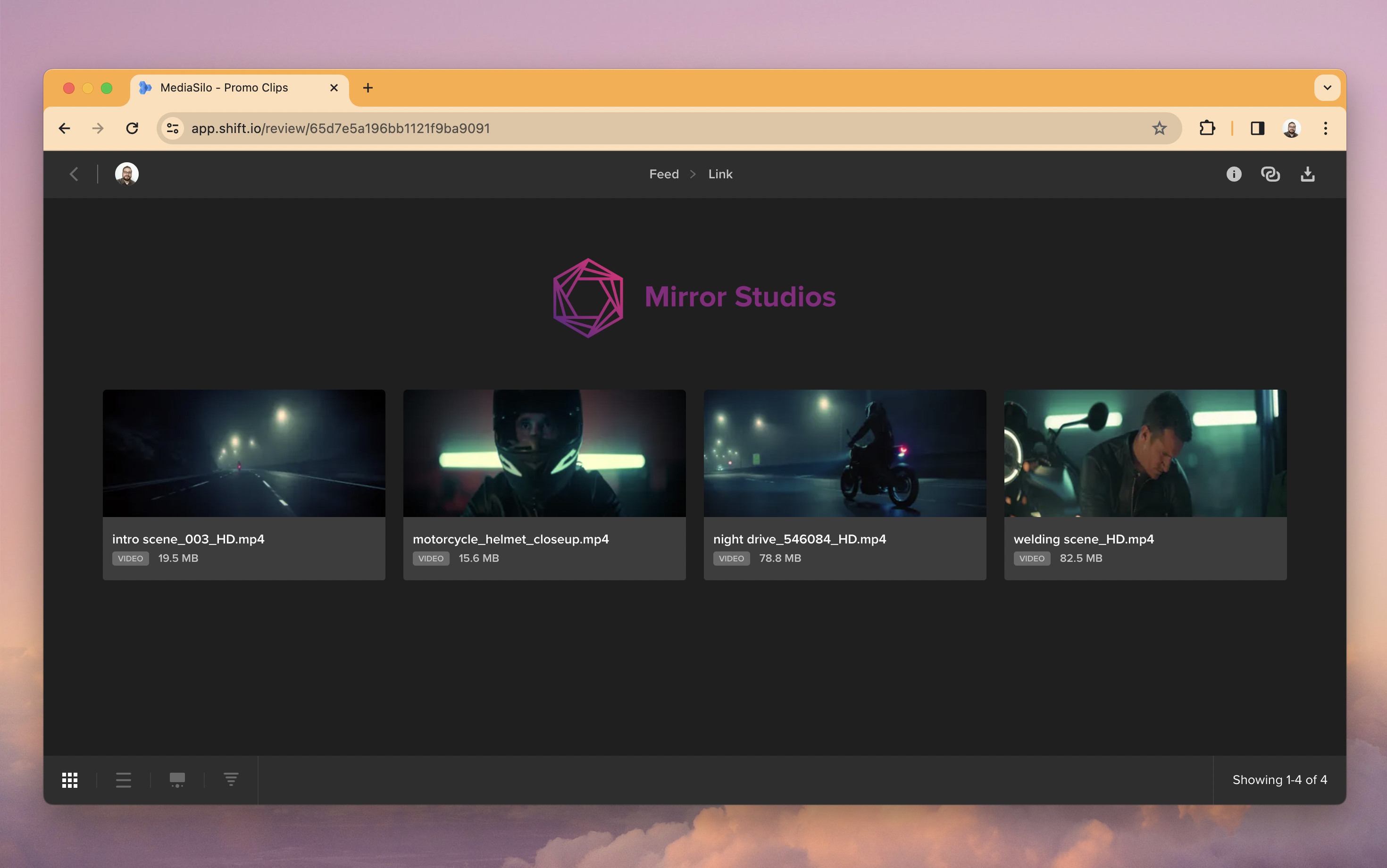1387x868 pixels.
Task: Click the address bar URL
Action: point(341,128)
